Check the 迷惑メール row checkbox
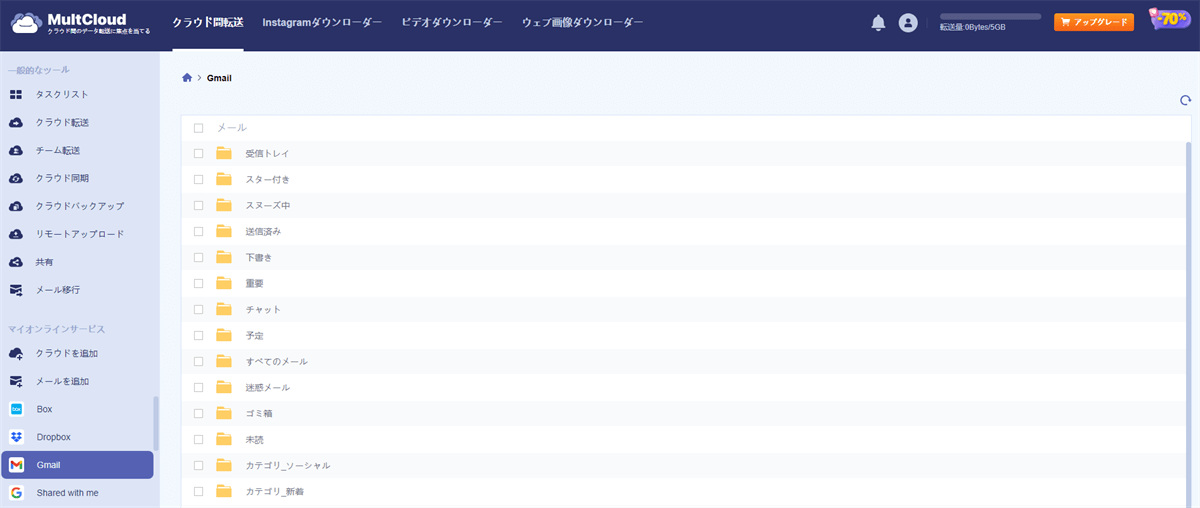The image size is (1200, 508). [198, 387]
